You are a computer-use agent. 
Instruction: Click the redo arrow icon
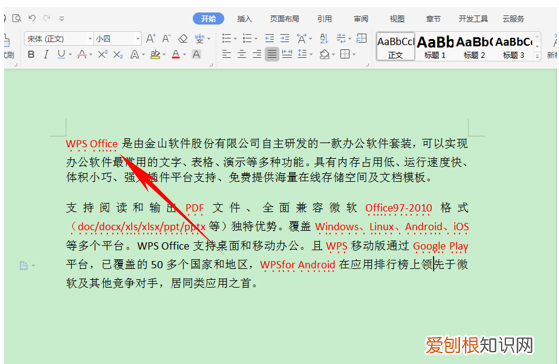tap(47, 18)
